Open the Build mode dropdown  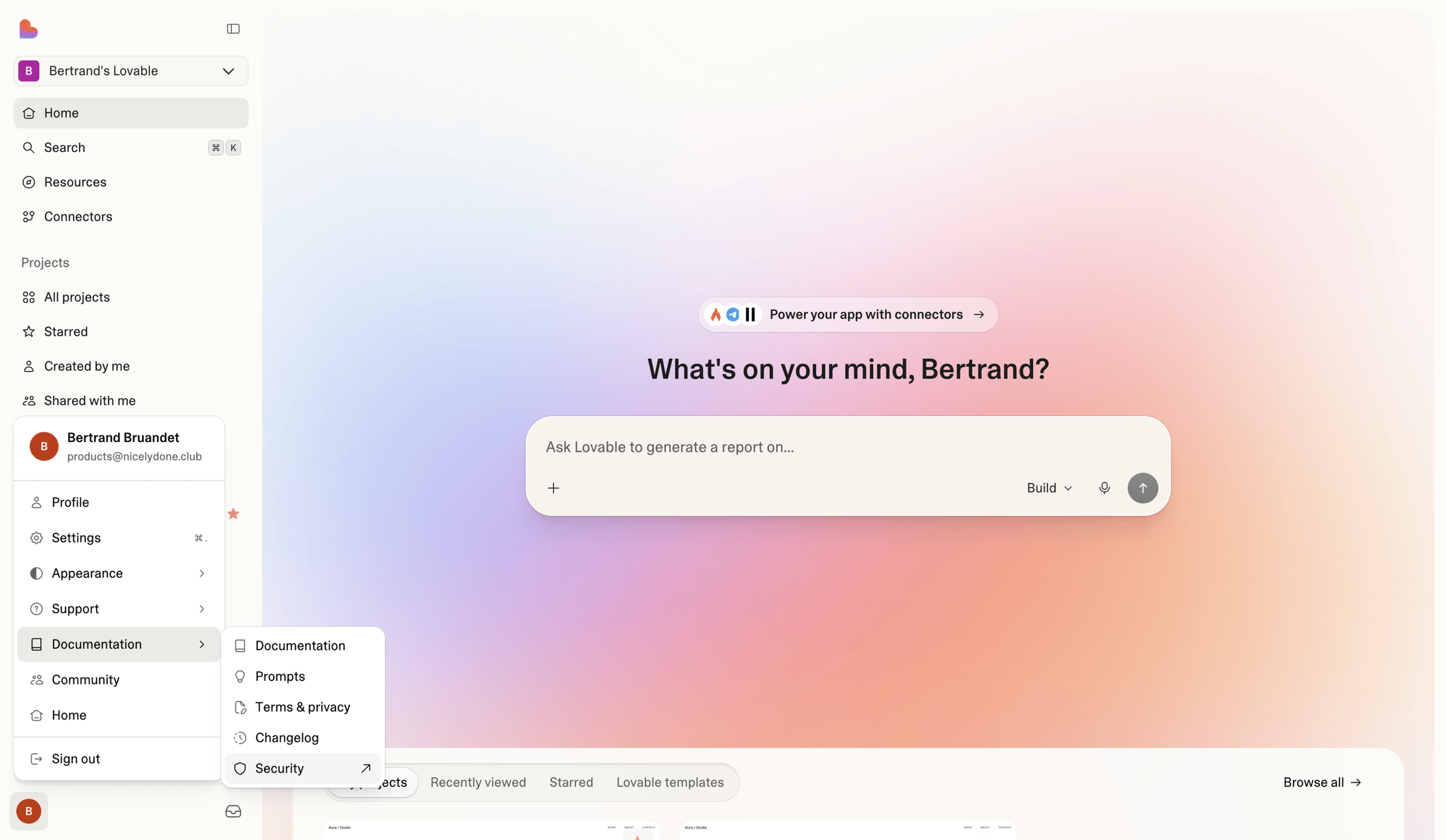[x=1050, y=488]
